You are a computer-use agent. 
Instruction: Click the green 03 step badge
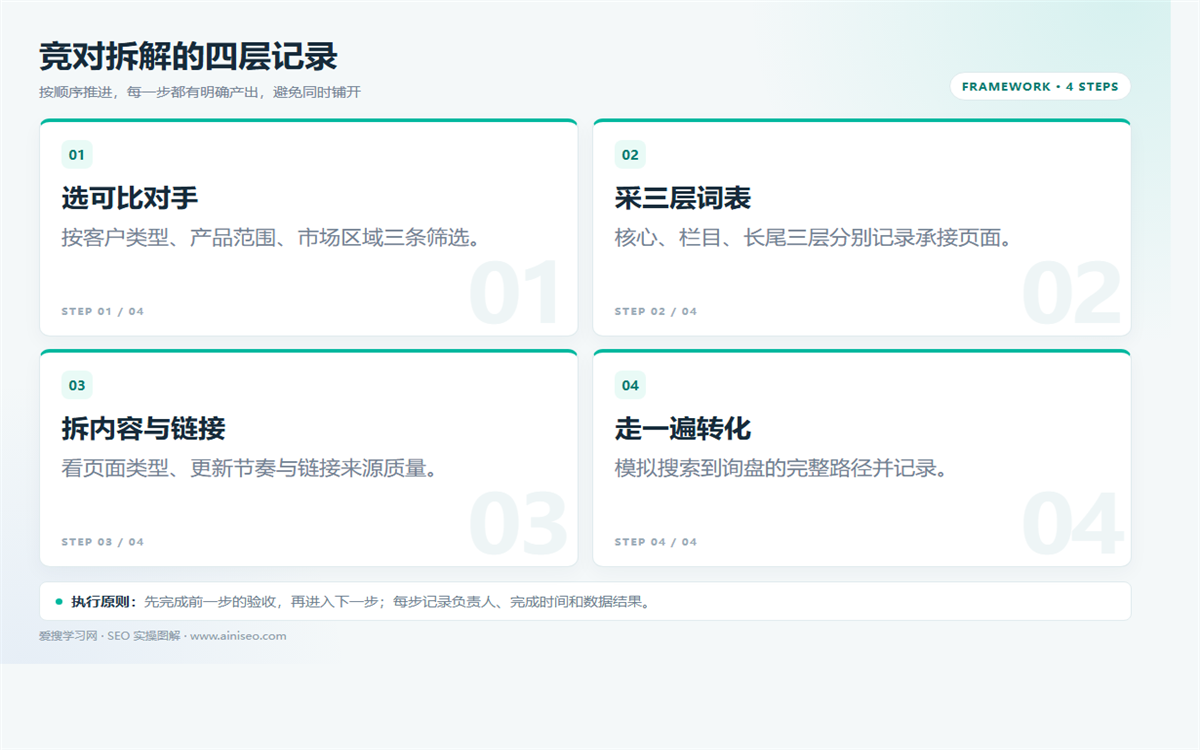click(x=77, y=385)
